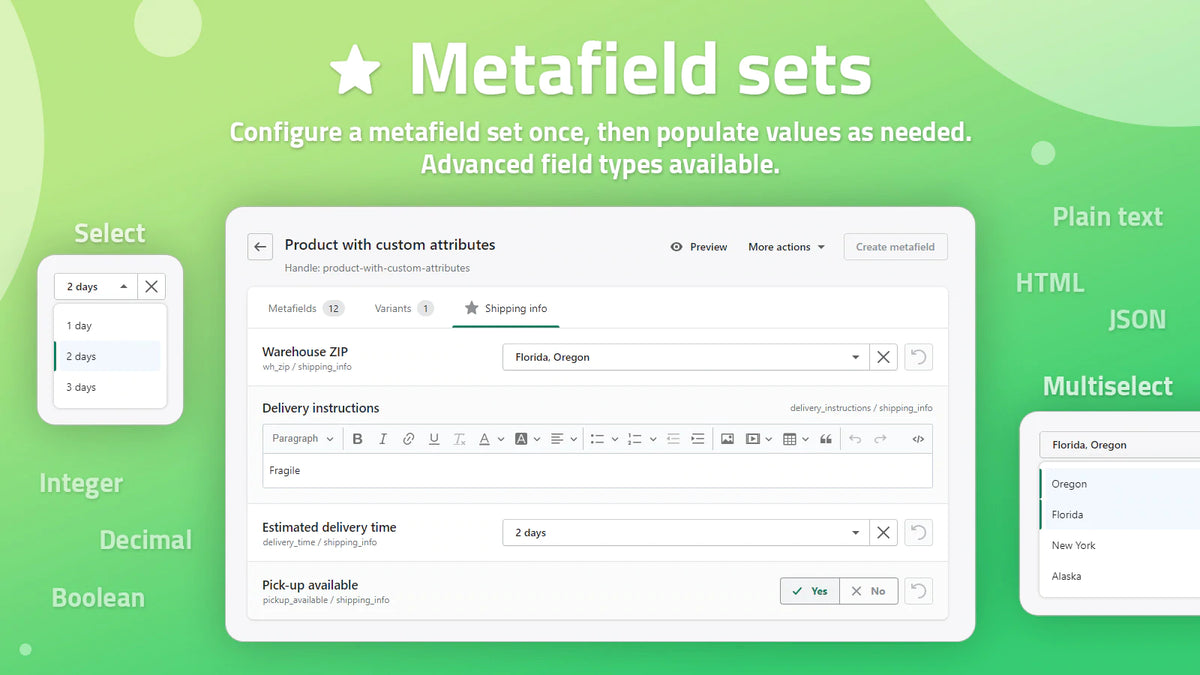
Task: Open the numbered list style arrow
Action: pos(652,439)
